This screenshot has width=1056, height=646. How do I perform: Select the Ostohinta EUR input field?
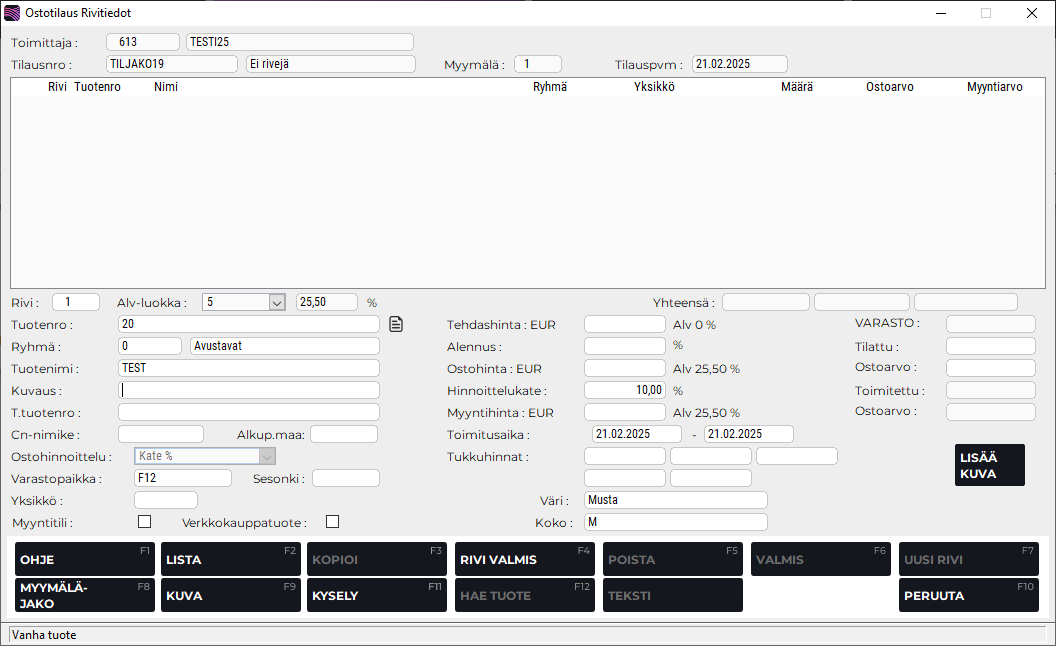pos(624,368)
